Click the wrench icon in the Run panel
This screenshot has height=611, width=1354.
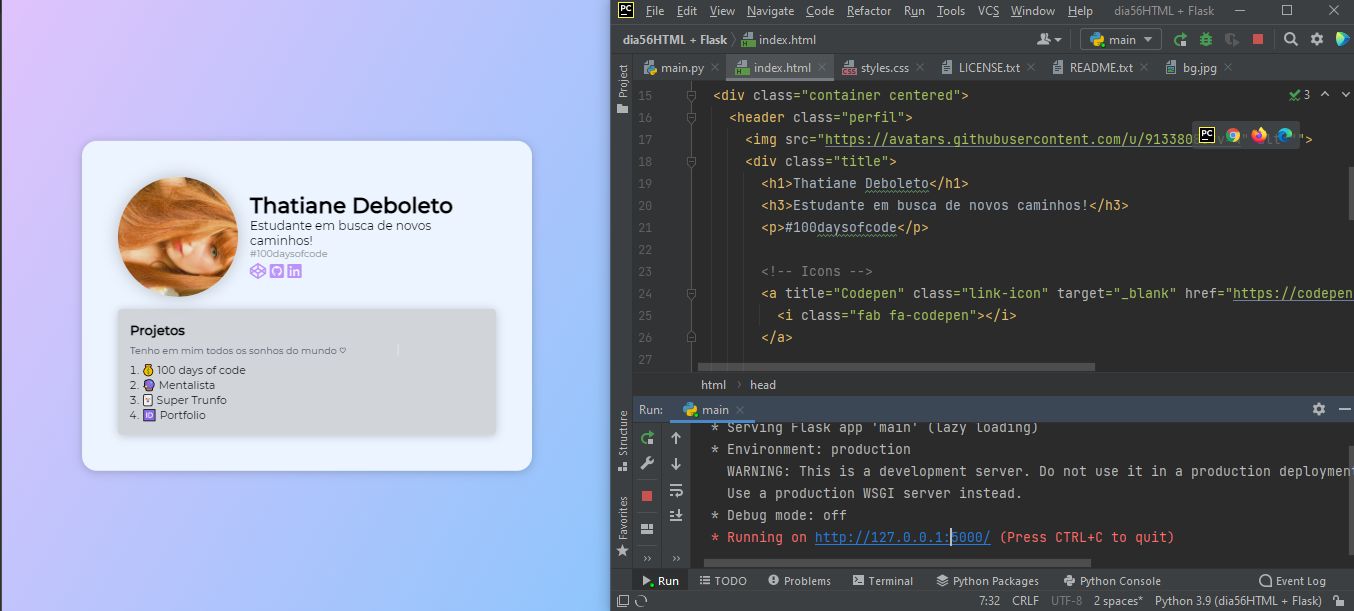647,464
